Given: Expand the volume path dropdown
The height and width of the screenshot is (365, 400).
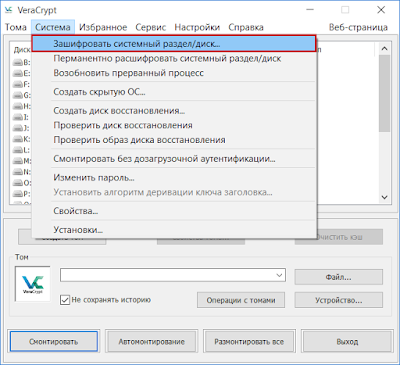Looking at the screenshot, I should tap(279, 275).
